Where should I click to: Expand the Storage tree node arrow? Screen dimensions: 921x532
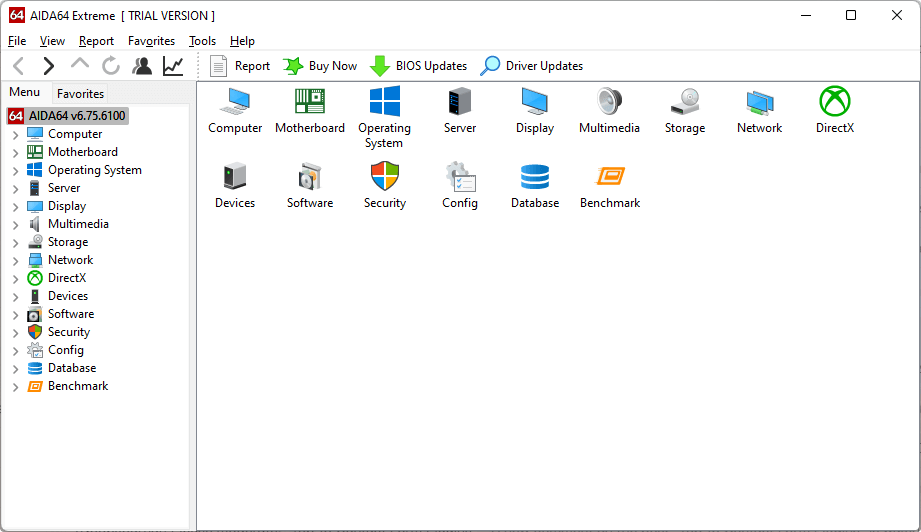coord(16,243)
